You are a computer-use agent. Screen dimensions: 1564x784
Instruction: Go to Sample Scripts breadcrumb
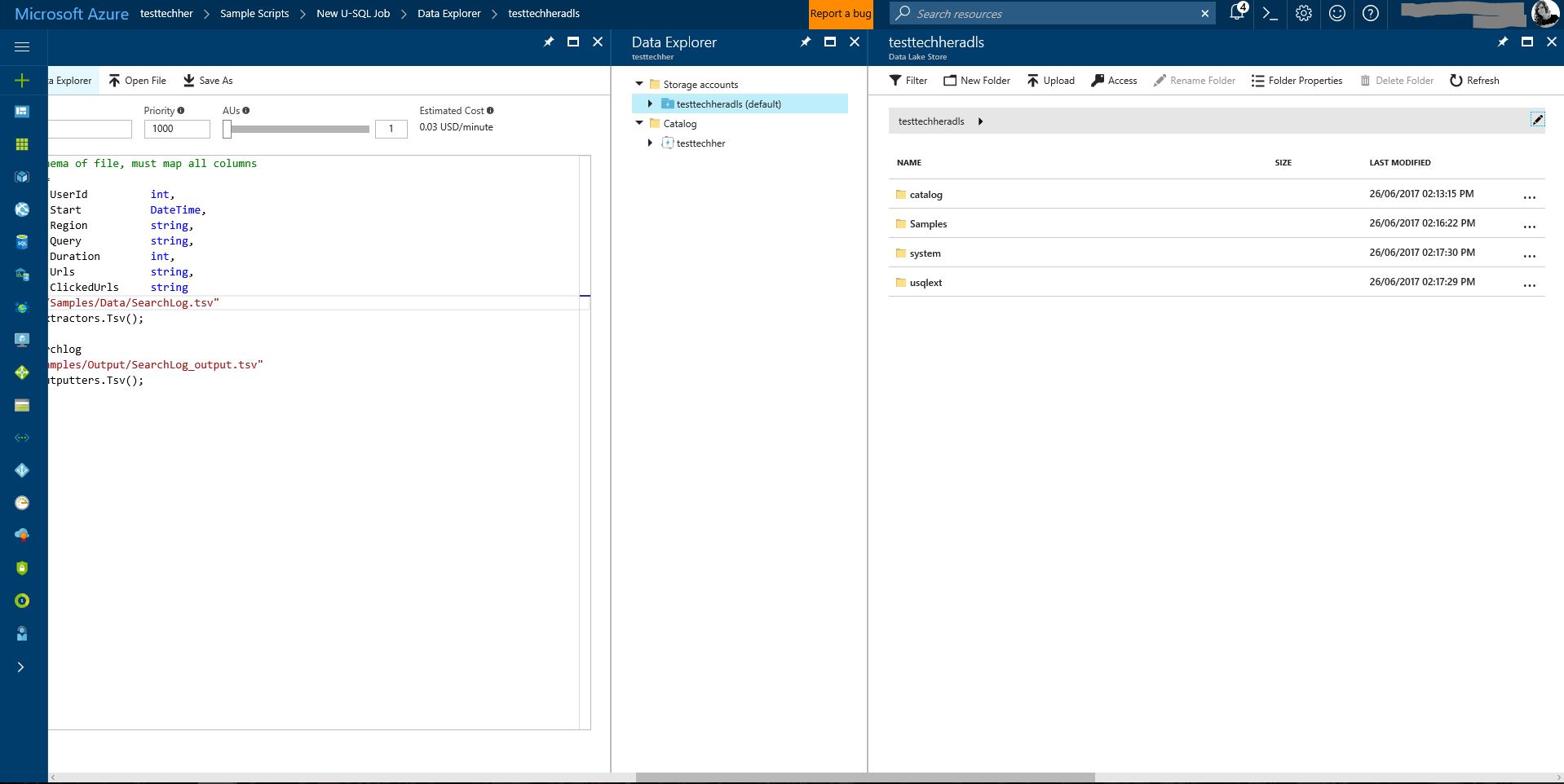click(254, 13)
